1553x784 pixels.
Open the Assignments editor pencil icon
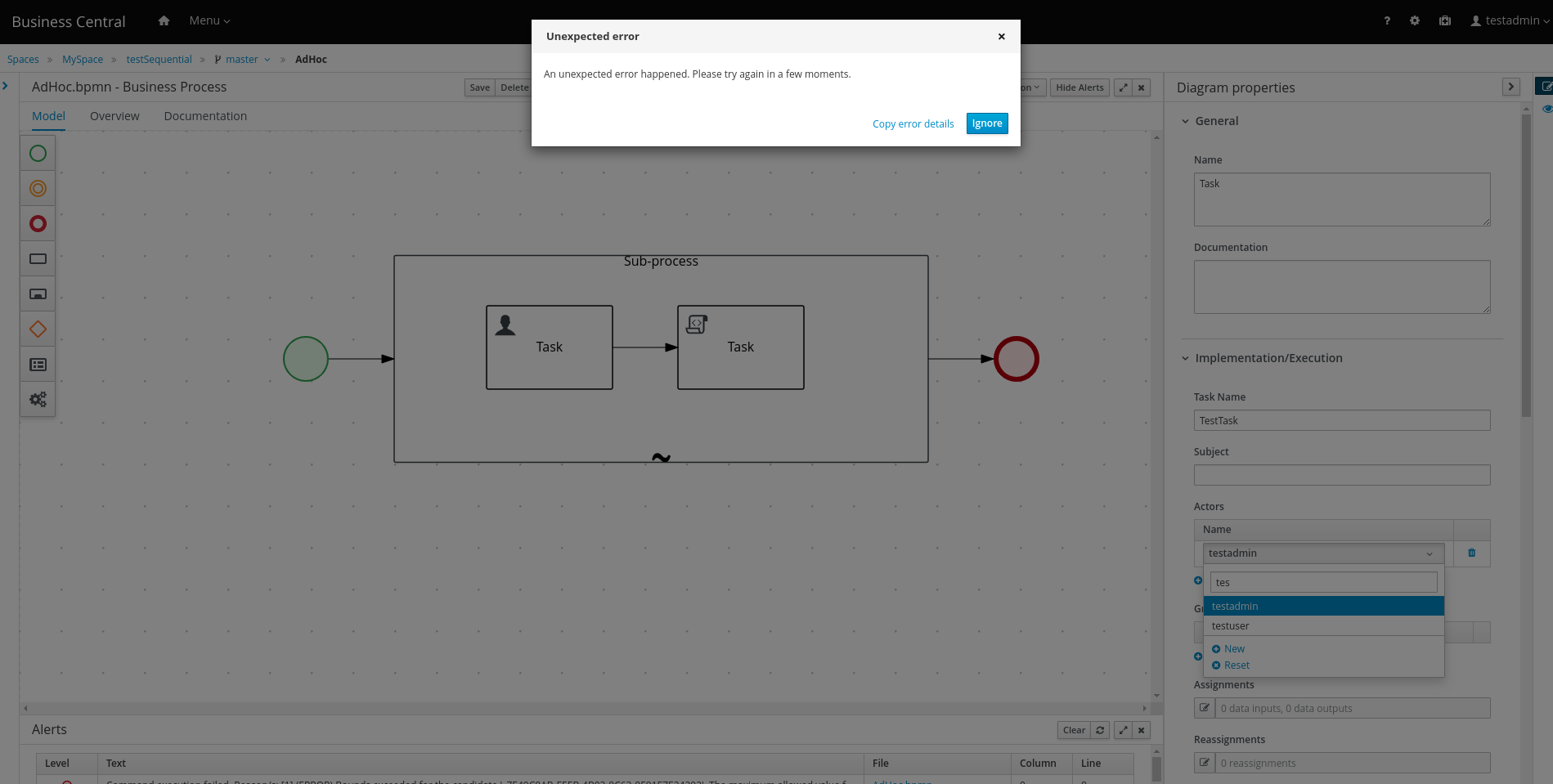pos(1205,708)
